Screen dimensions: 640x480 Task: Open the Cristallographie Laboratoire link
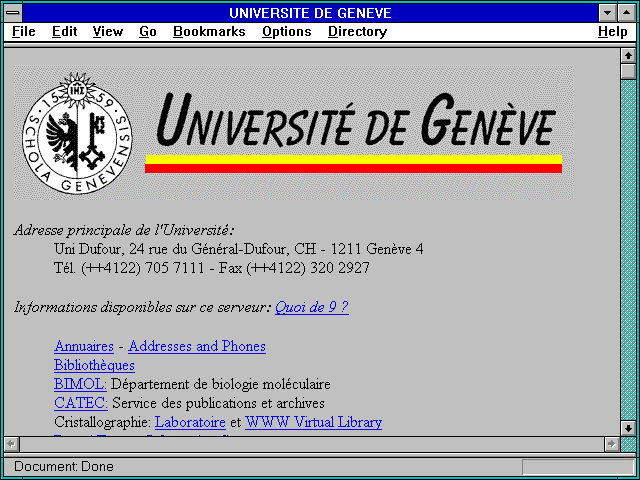pos(190,422)
